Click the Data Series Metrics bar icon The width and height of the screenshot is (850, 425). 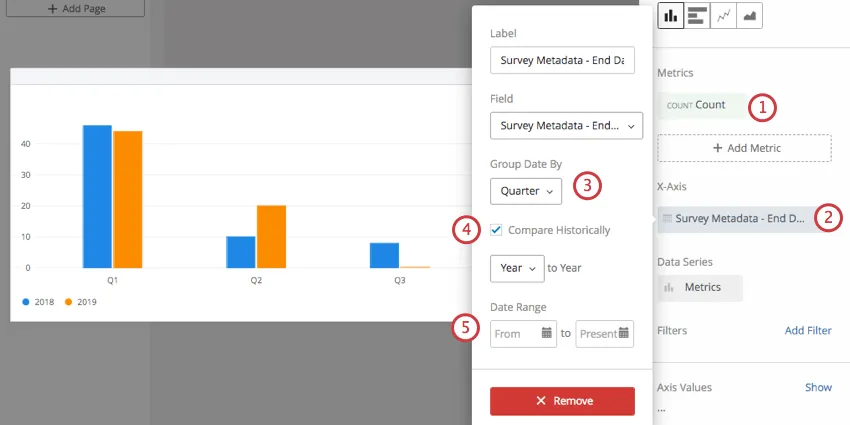point(669,287)
